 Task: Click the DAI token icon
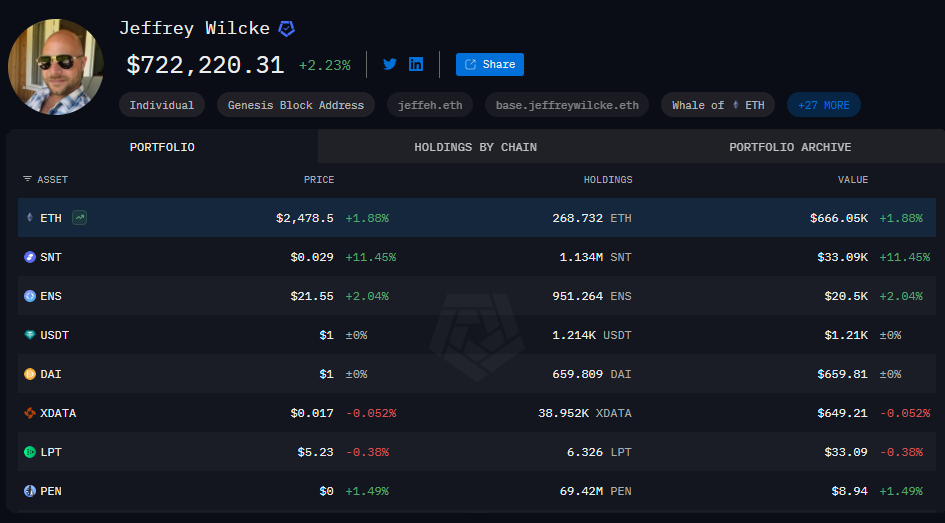point(30,374)
